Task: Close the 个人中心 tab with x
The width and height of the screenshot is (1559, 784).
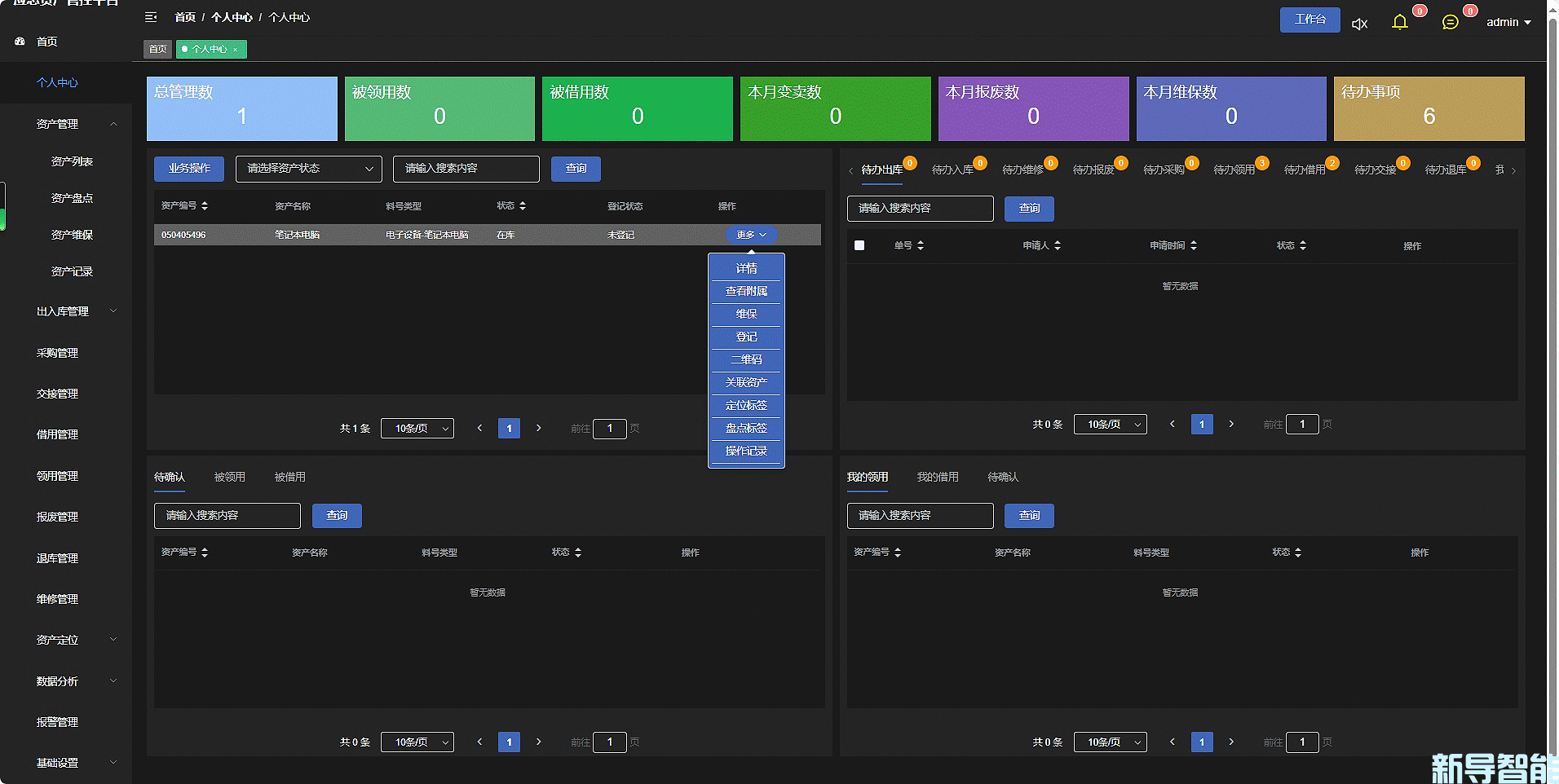Action: click(236, 50)
